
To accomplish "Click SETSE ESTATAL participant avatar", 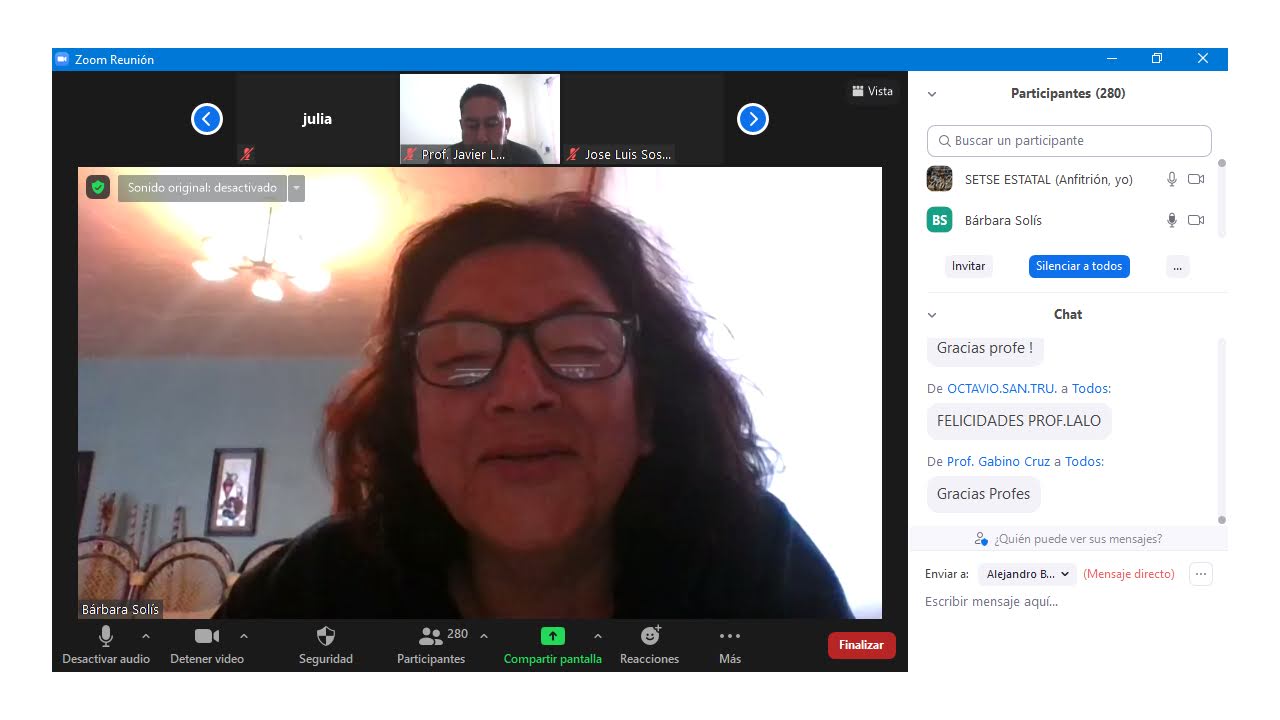I will (940, 179).
